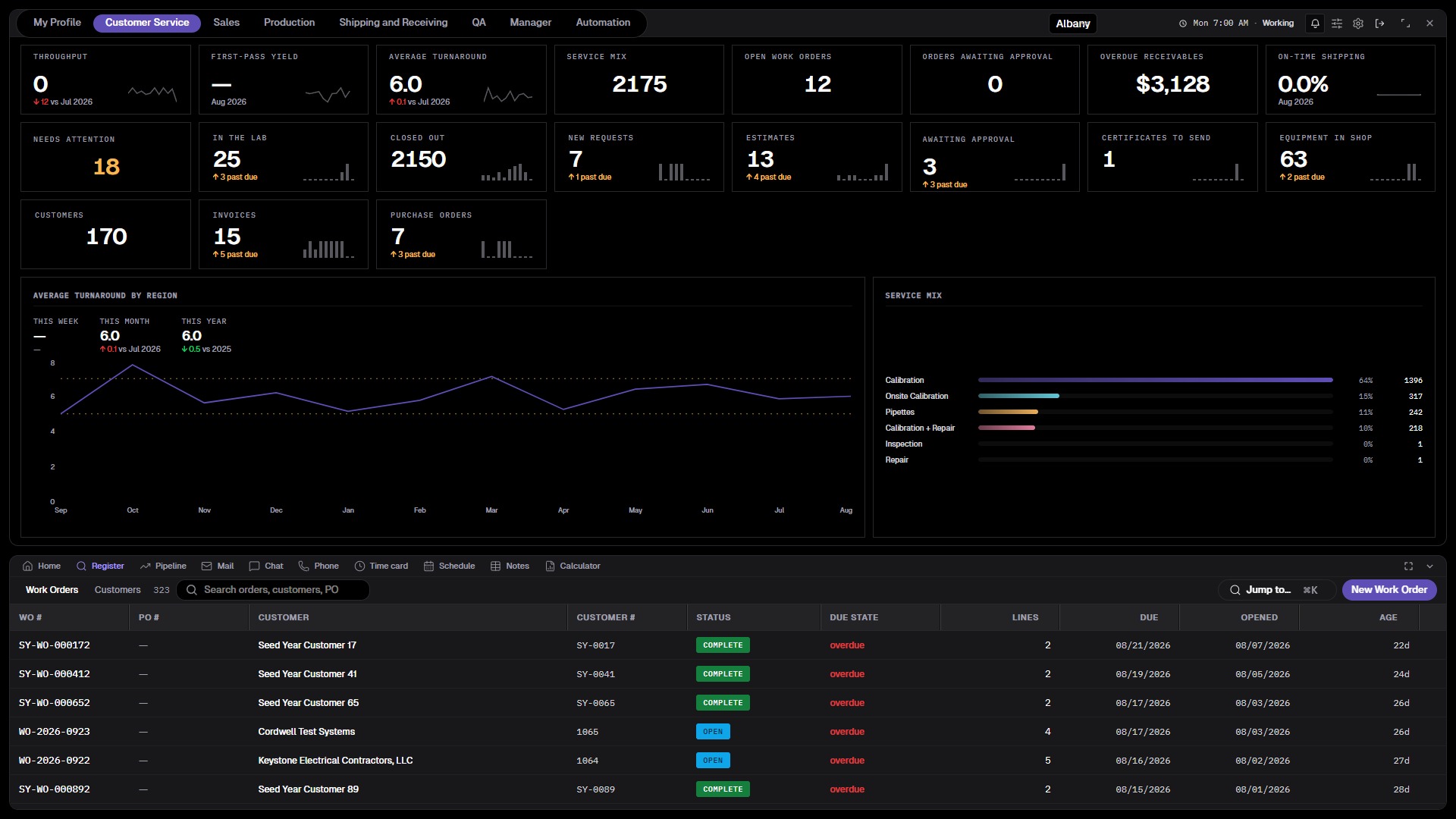Expand the lower panel with the fullscreen icon
1456x819 pixels.
pos(1408,566)
